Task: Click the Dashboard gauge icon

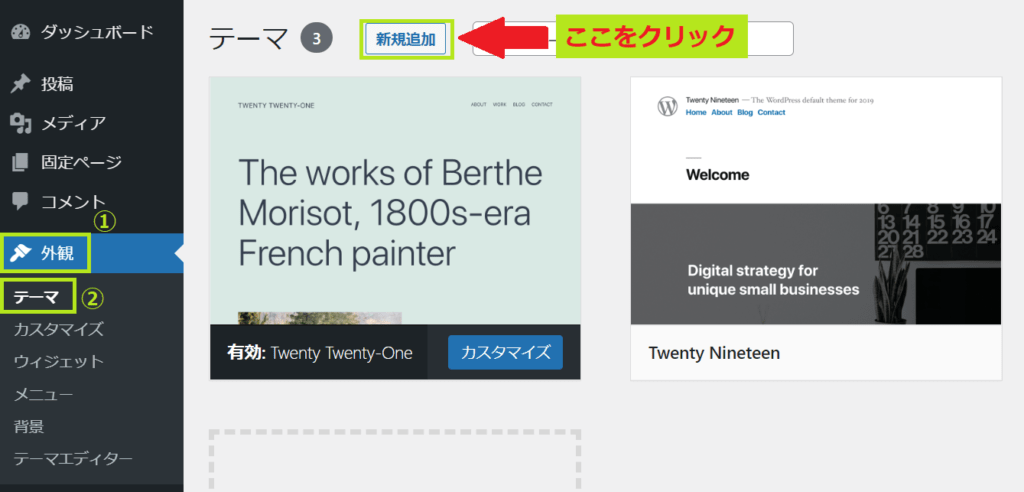Action: [21, 32]
